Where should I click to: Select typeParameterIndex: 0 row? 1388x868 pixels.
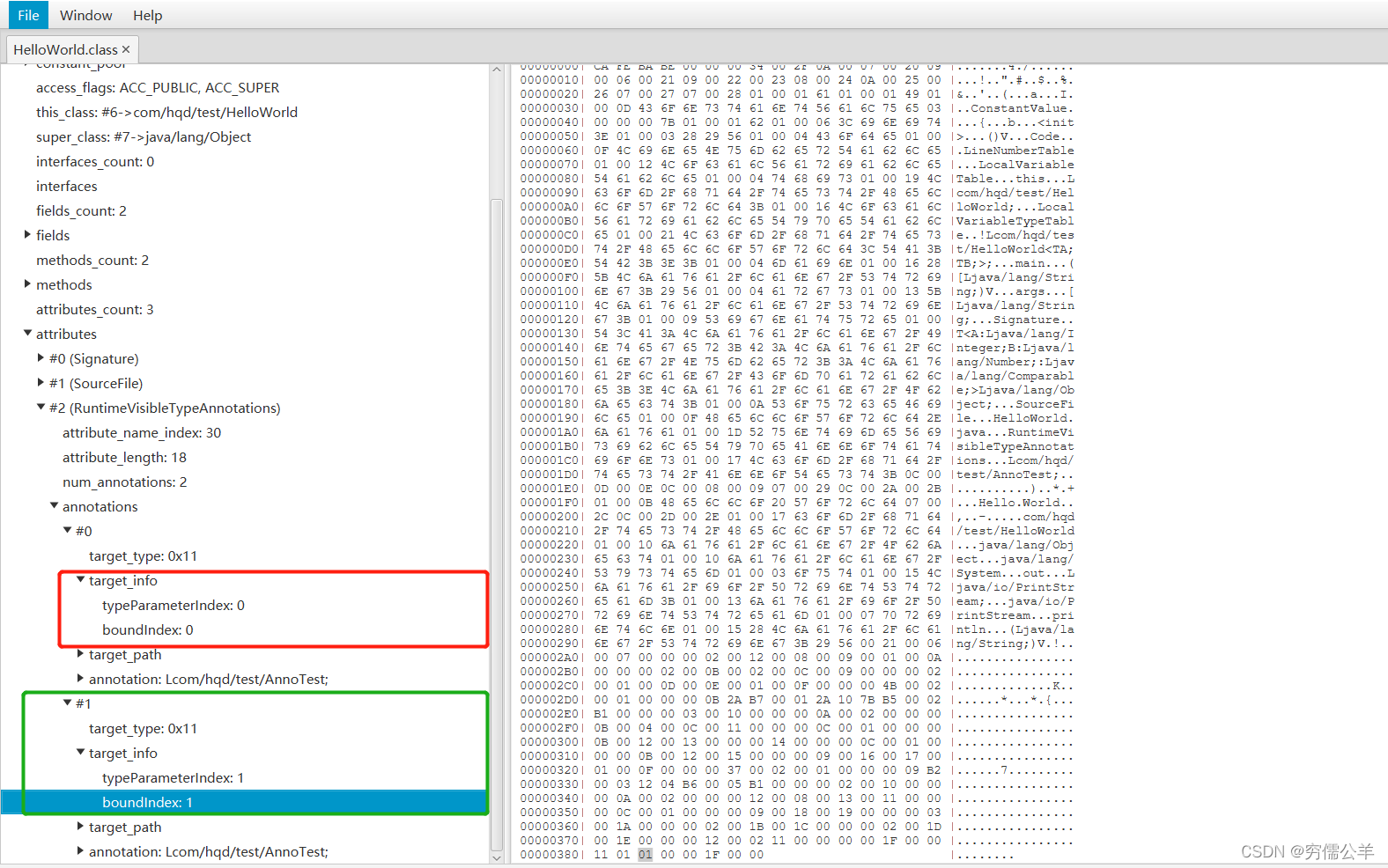(173, 605)
